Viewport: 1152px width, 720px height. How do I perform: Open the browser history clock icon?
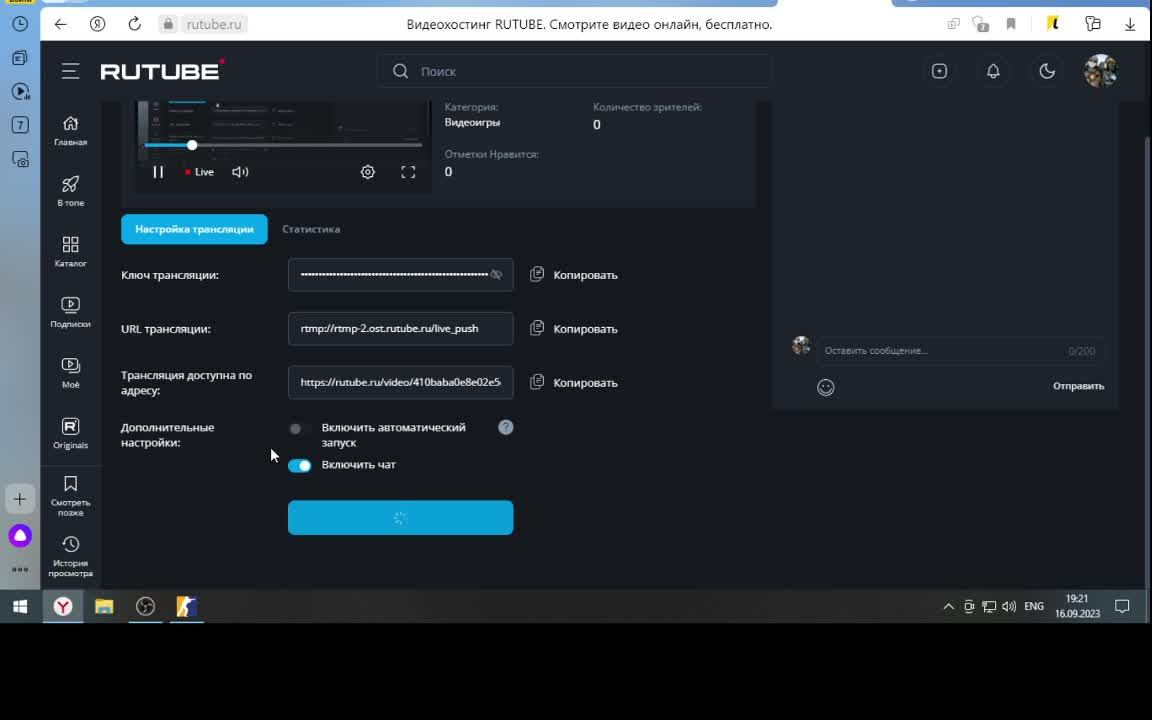pos(20,24)
